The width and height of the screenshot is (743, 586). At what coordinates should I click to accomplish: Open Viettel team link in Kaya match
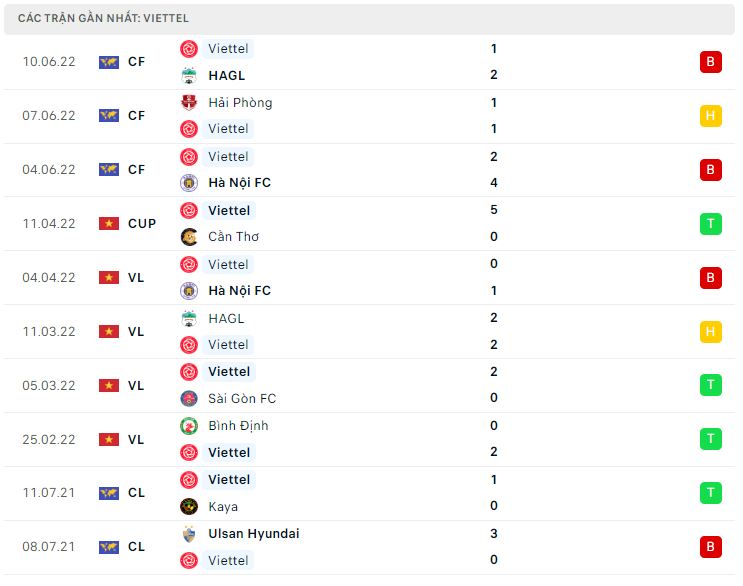click(229, 479)
